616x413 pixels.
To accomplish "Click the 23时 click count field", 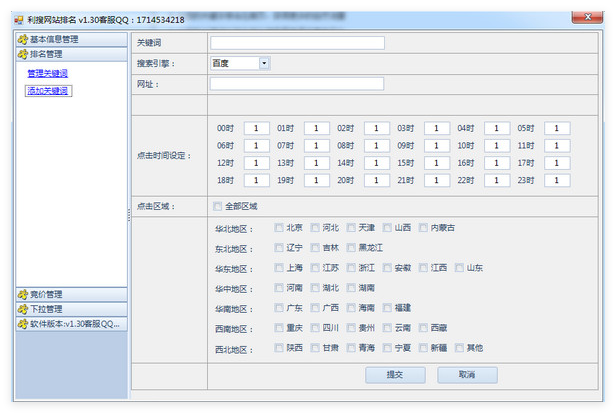I will (x=557, y=180).
